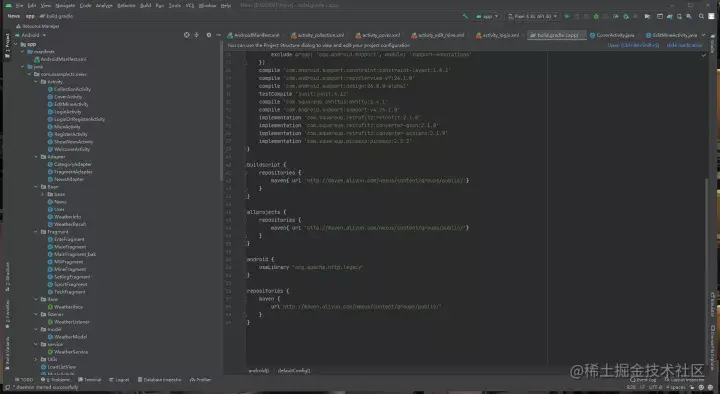Open the Layout Inspector
Image resolution: width=720 pixels, height=394 pixels.
684,380
